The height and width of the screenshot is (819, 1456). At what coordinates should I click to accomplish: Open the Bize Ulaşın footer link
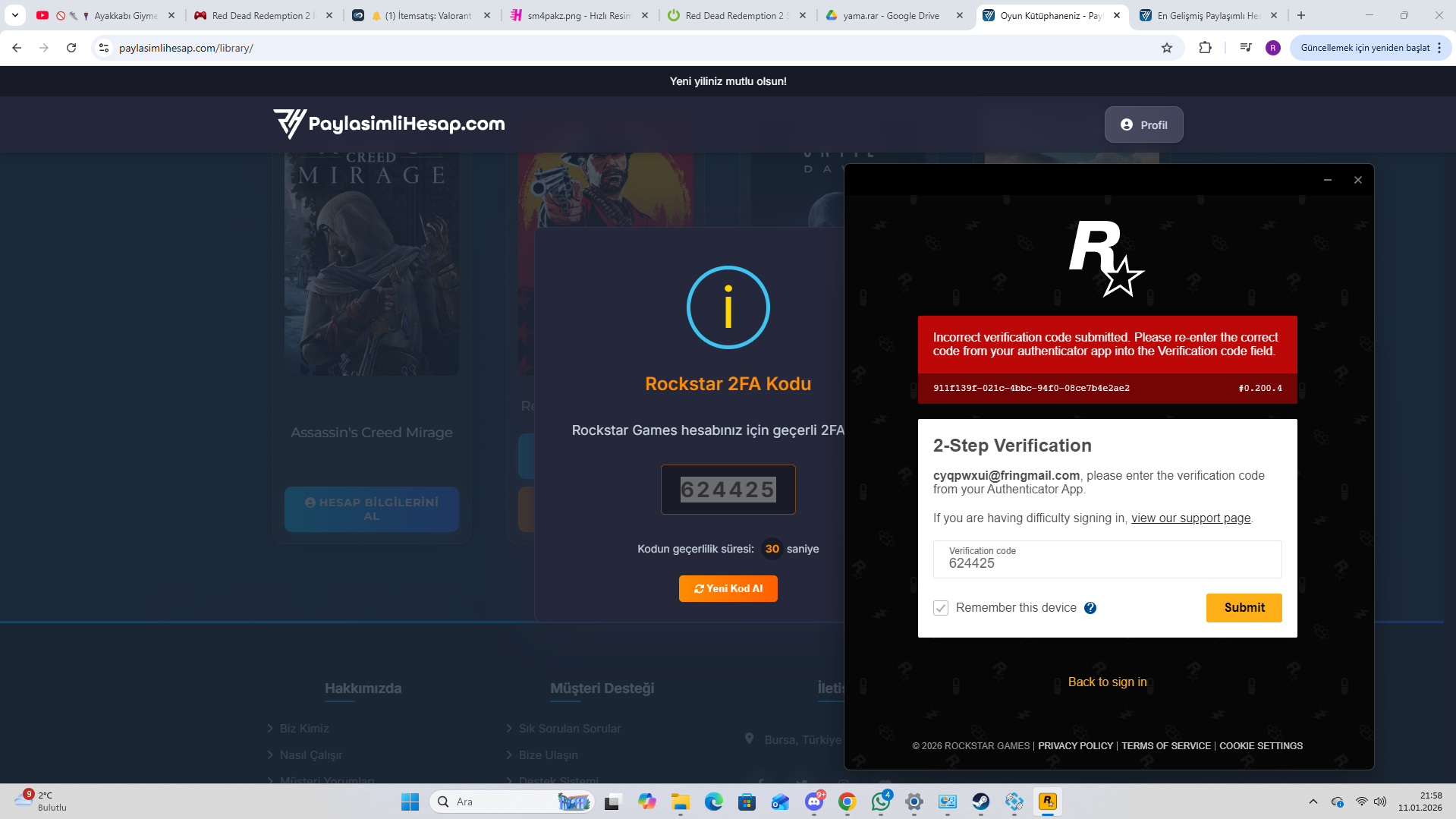[x=549, y=755]
